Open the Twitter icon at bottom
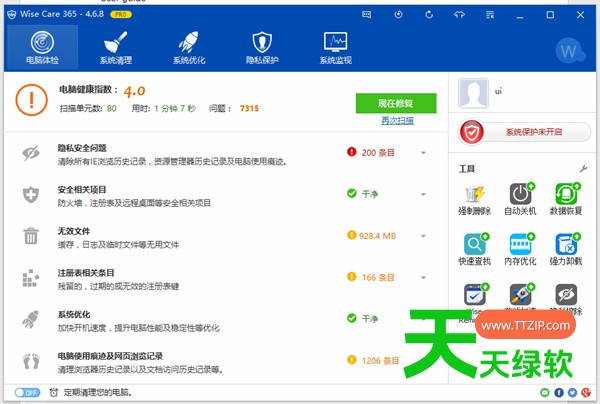The height and width of the screenshot is (404, 600). (x=572, y=393)
